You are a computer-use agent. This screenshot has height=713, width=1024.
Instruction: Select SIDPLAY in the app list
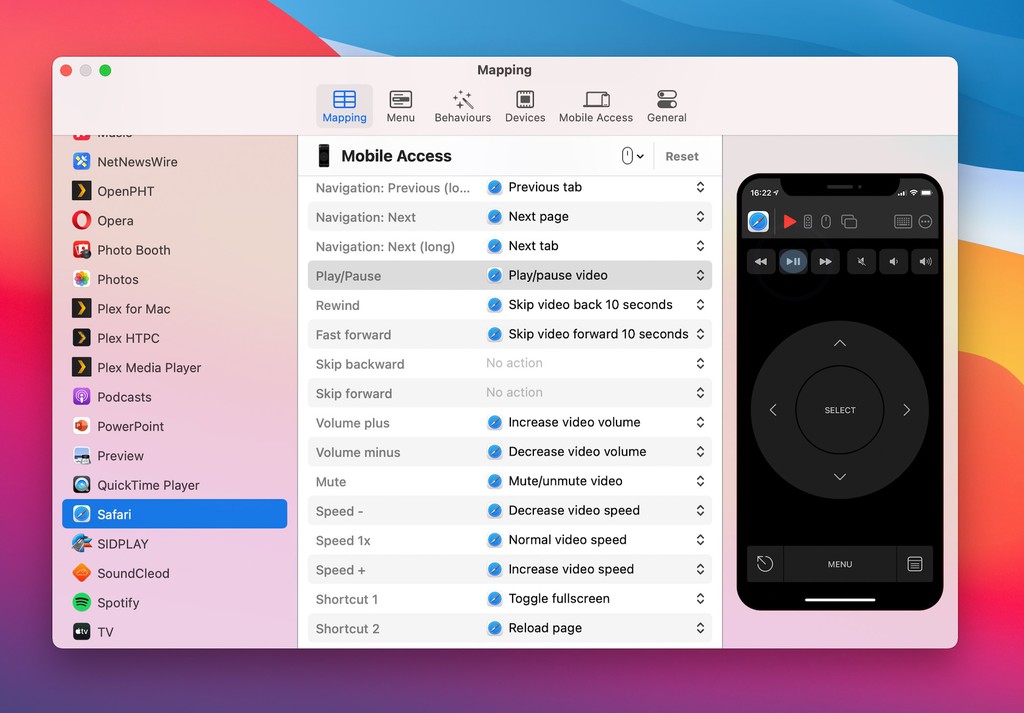click(174, 543)
